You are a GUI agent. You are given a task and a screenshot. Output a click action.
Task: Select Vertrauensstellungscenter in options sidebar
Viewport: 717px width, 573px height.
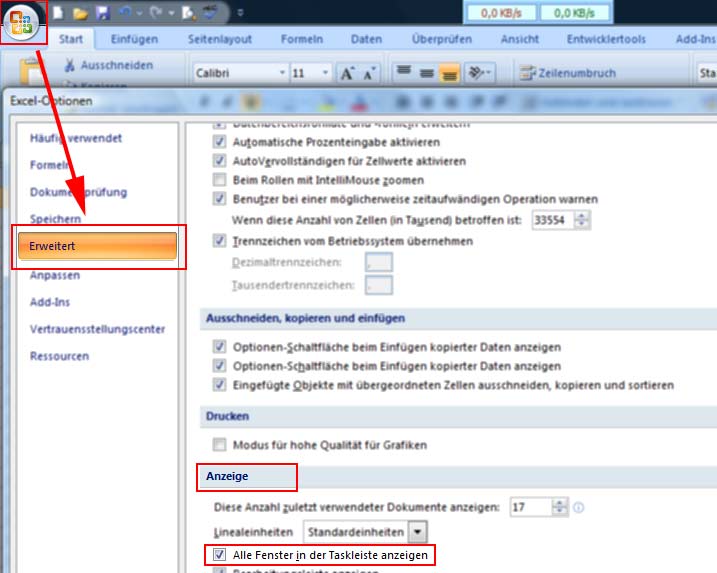tap(97, 329)
